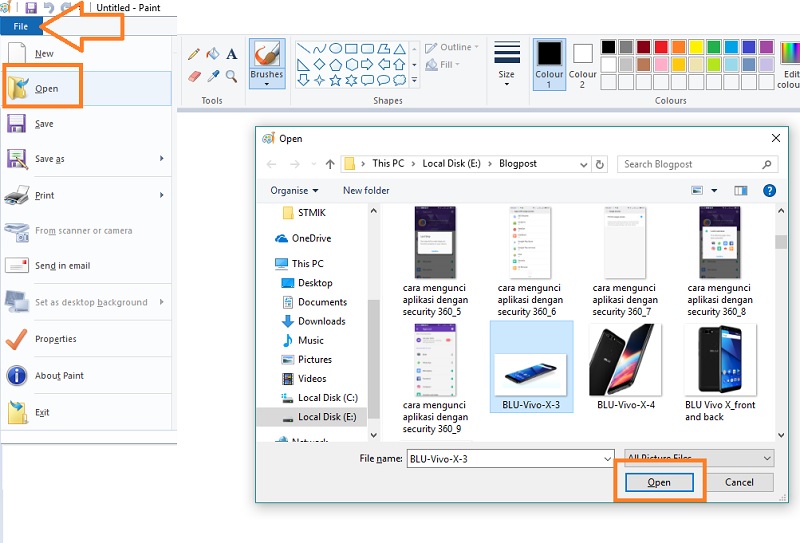Click the blue Help icon in Open dialog
800x543 pixels.
point(769,191)
